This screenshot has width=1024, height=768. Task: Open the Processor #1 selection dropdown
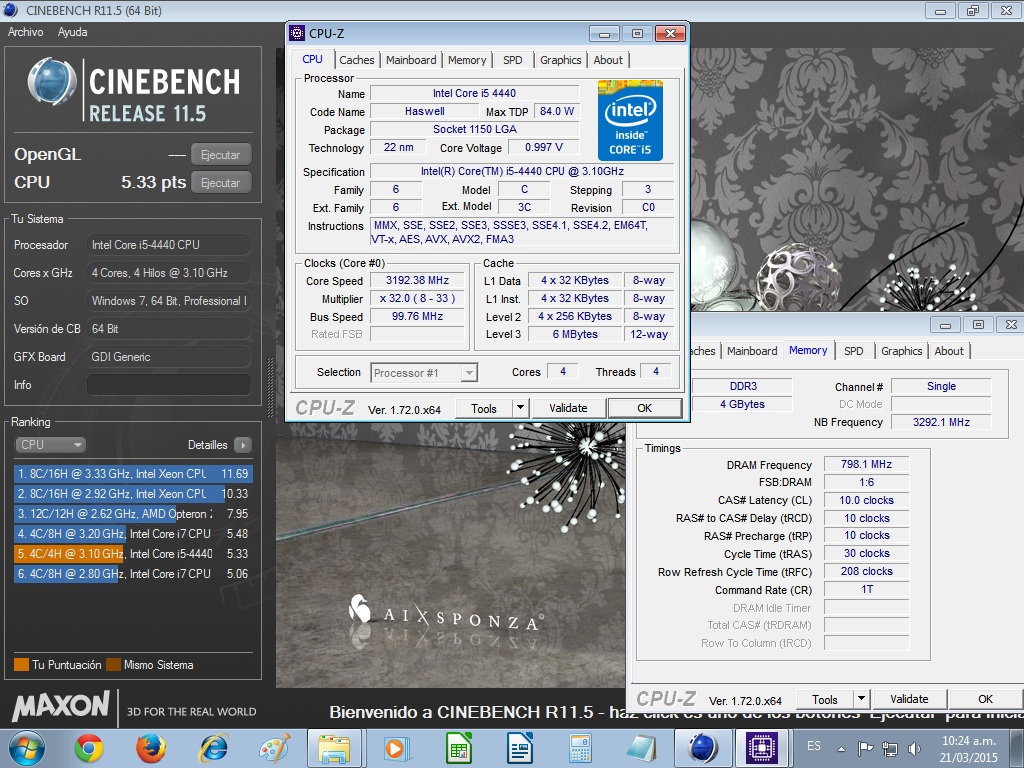point(424,372)
